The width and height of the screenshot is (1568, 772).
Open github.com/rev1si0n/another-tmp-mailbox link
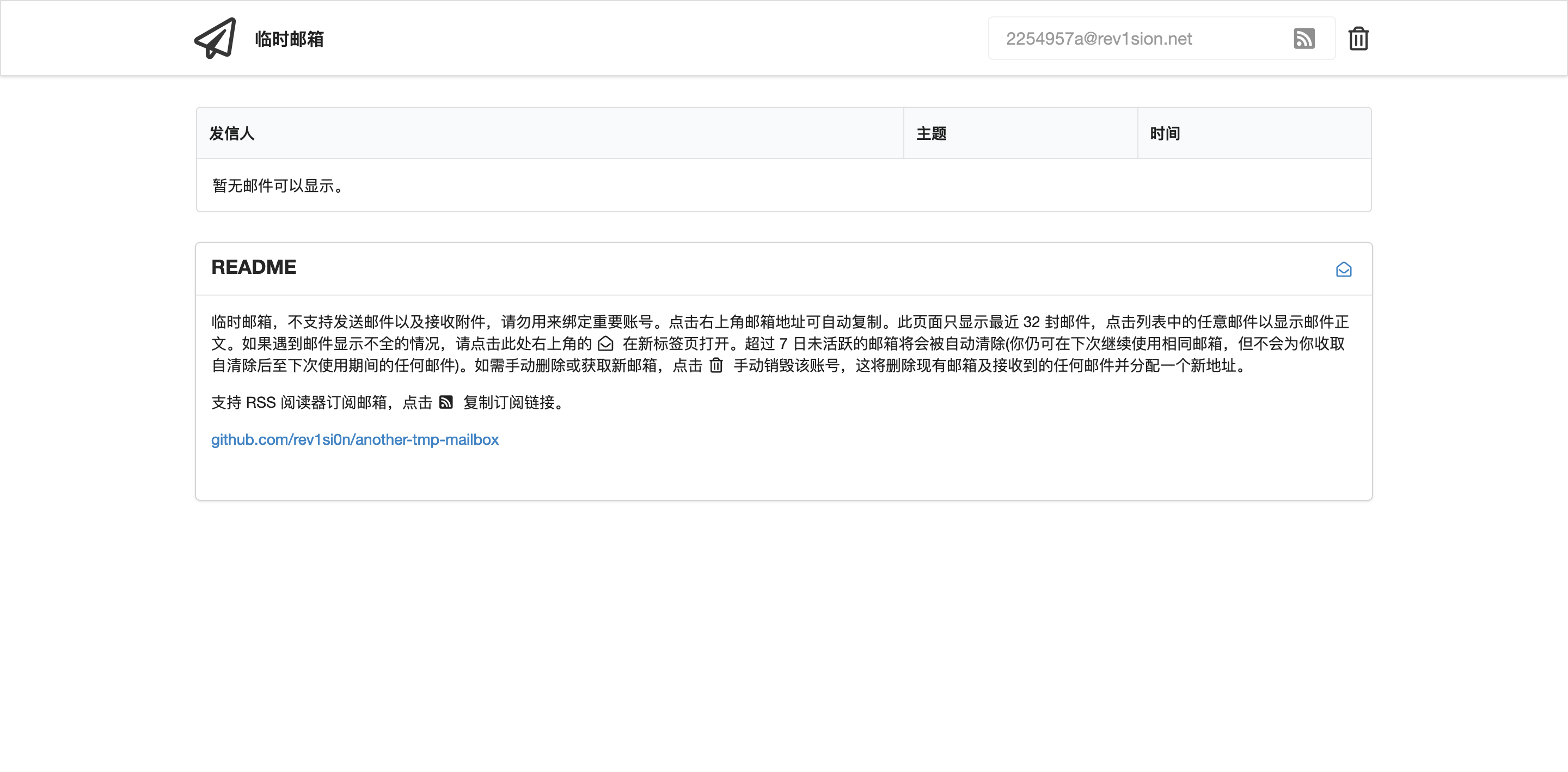pyautogui.click(x=354, y=439)
